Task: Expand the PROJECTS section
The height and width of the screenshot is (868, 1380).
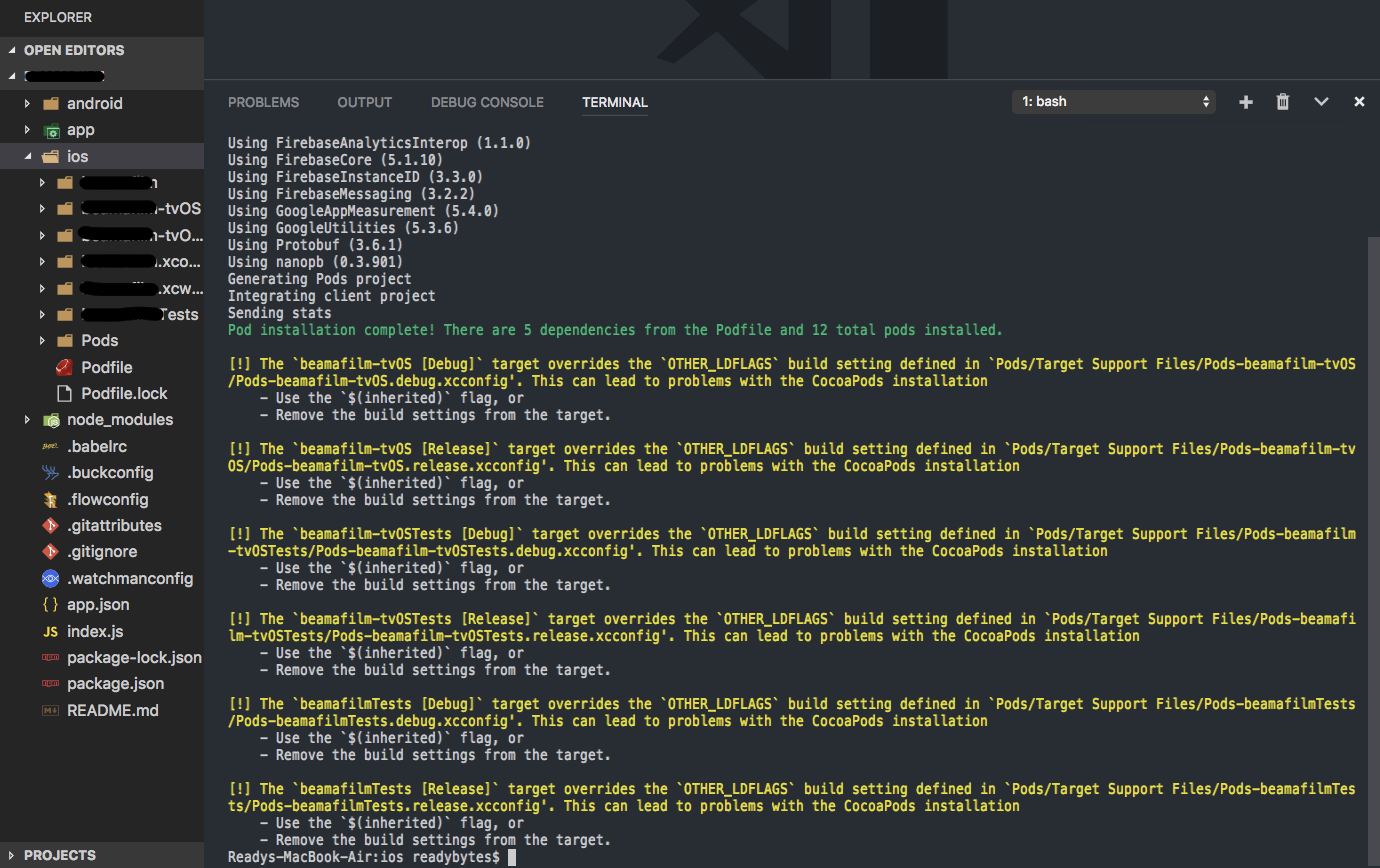Action: click(59, 855)
